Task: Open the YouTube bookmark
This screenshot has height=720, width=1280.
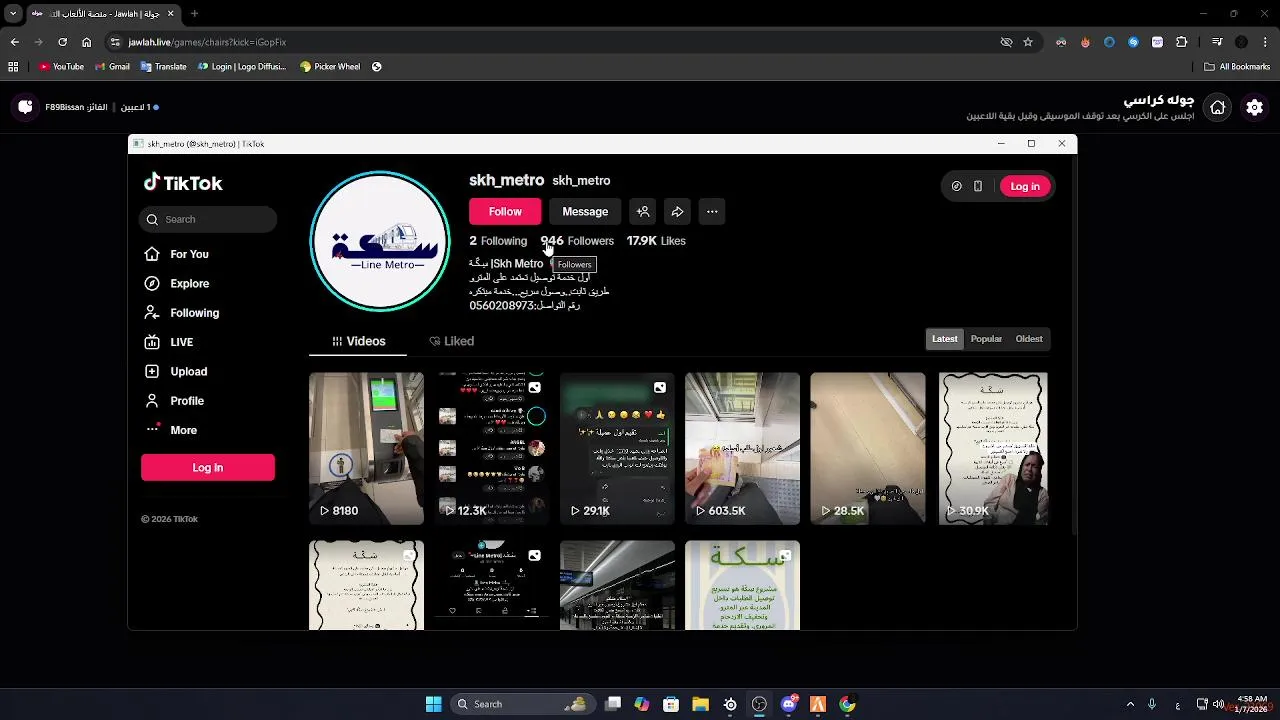Action: pyautogui.click(x=61, y=67)
